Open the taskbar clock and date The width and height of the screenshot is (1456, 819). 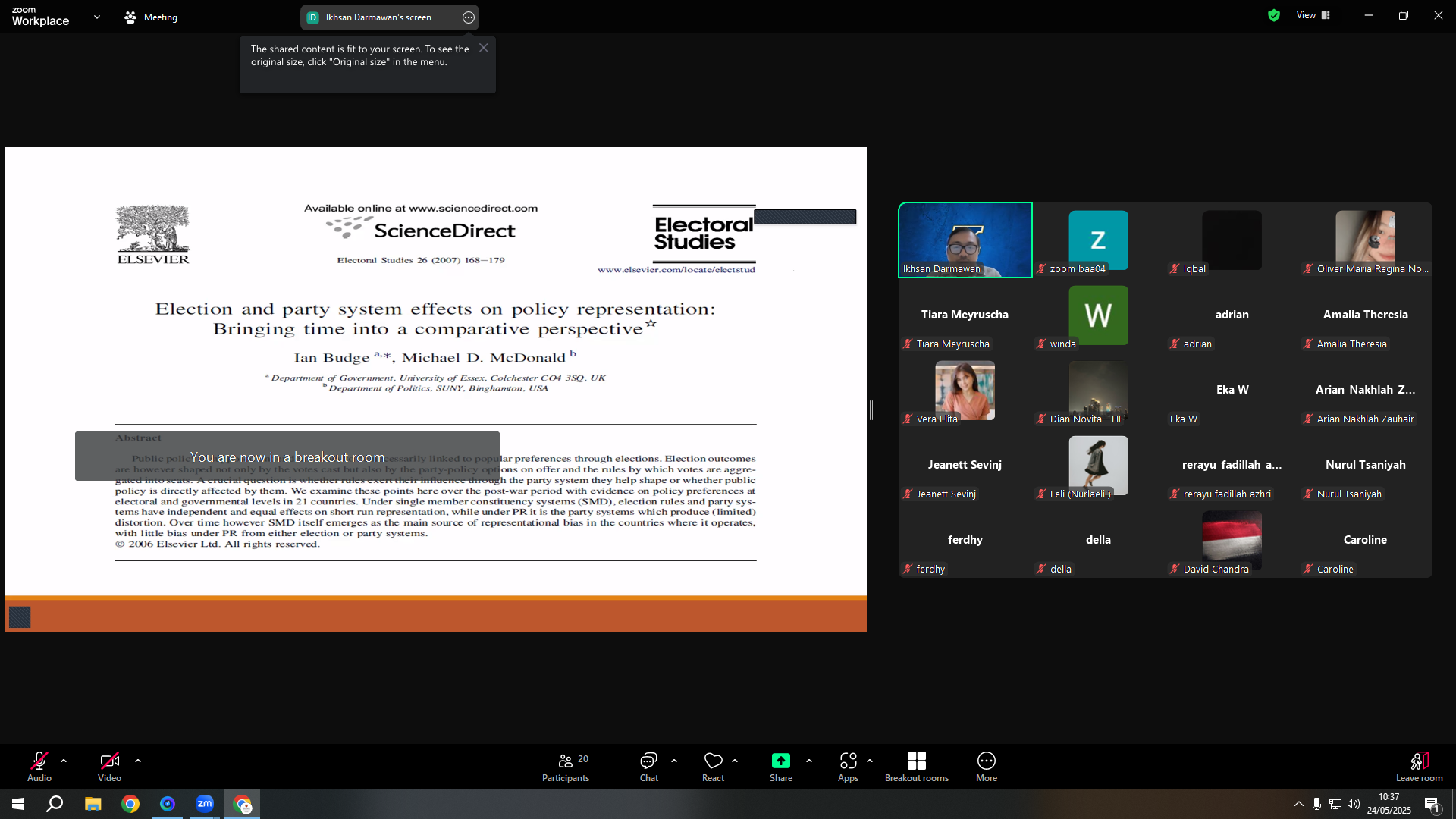pyautogui.click(x=1389, y=804)
